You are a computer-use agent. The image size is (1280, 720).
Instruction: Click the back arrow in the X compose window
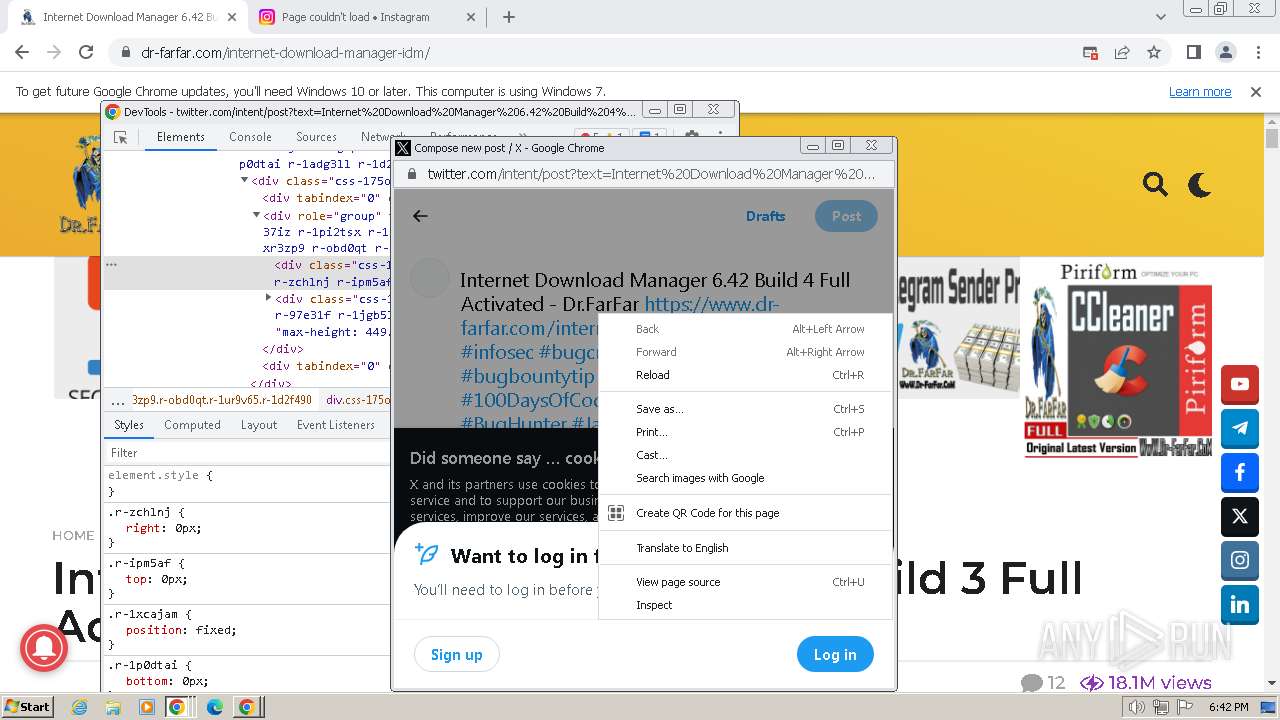tap(420, 216)
